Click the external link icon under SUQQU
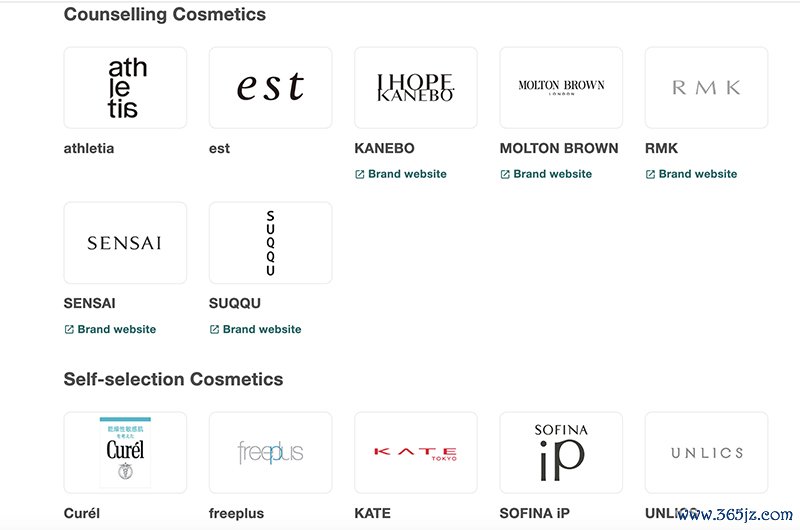 tap(214, 329)
